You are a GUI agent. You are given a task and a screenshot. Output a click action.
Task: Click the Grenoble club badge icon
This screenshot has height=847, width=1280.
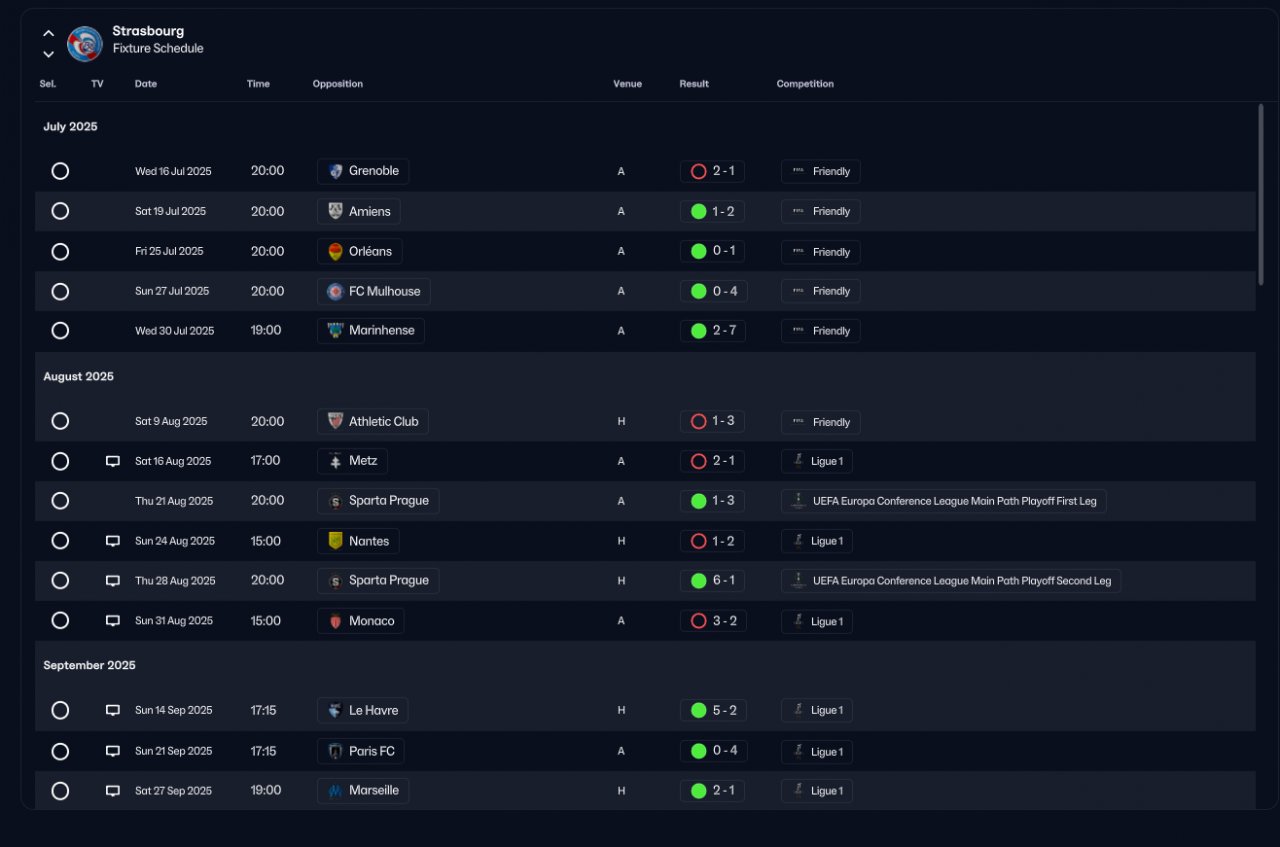[x=335, y=171]
